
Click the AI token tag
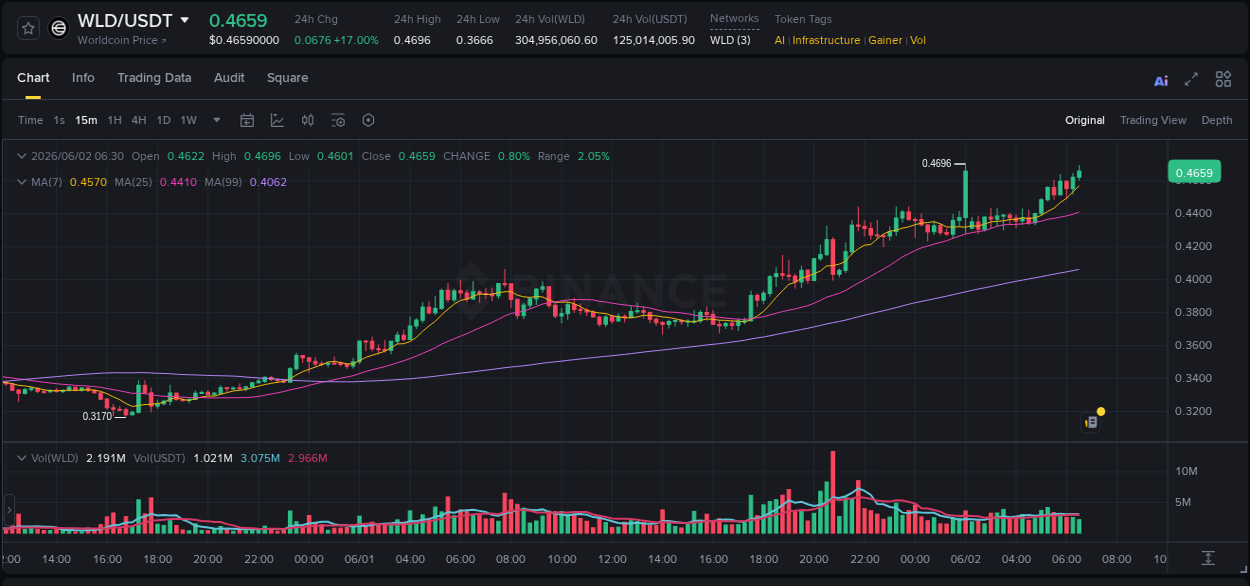pyautogui.click(x=780, y=40)
